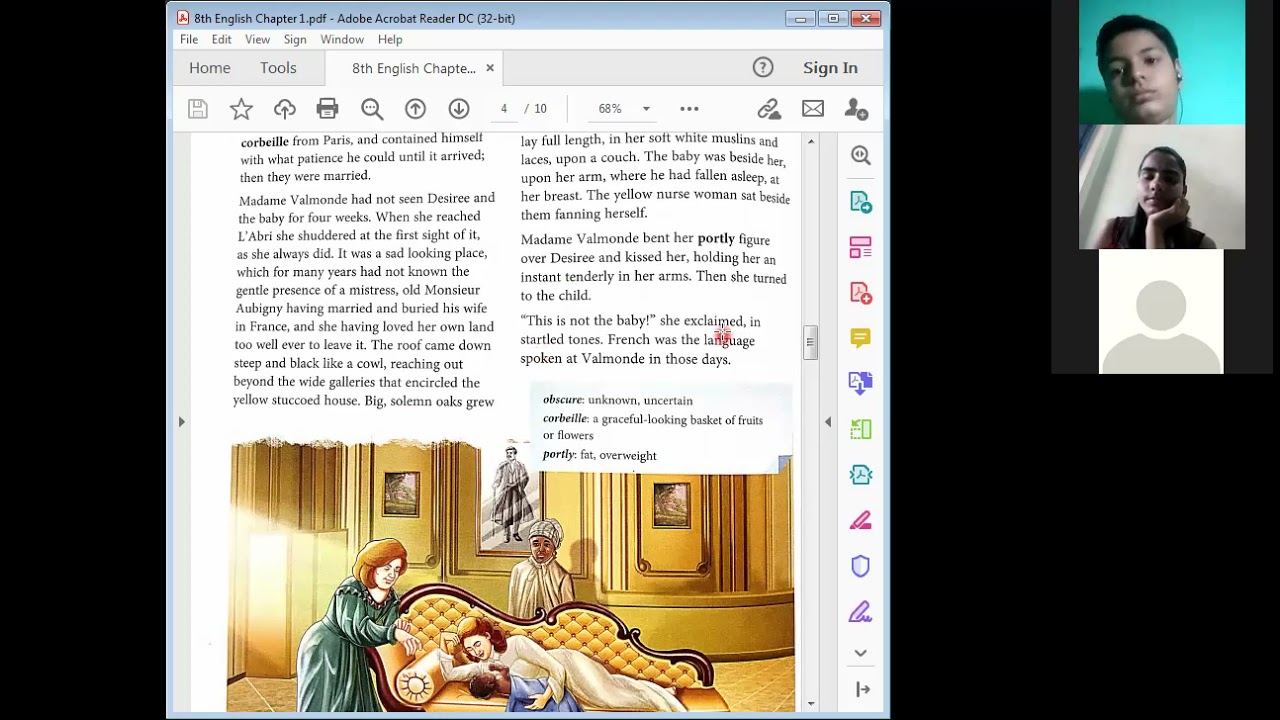Switch to the Tools tab
The width and height of the screenshot is (1280, 720).
tap(278, 68)
